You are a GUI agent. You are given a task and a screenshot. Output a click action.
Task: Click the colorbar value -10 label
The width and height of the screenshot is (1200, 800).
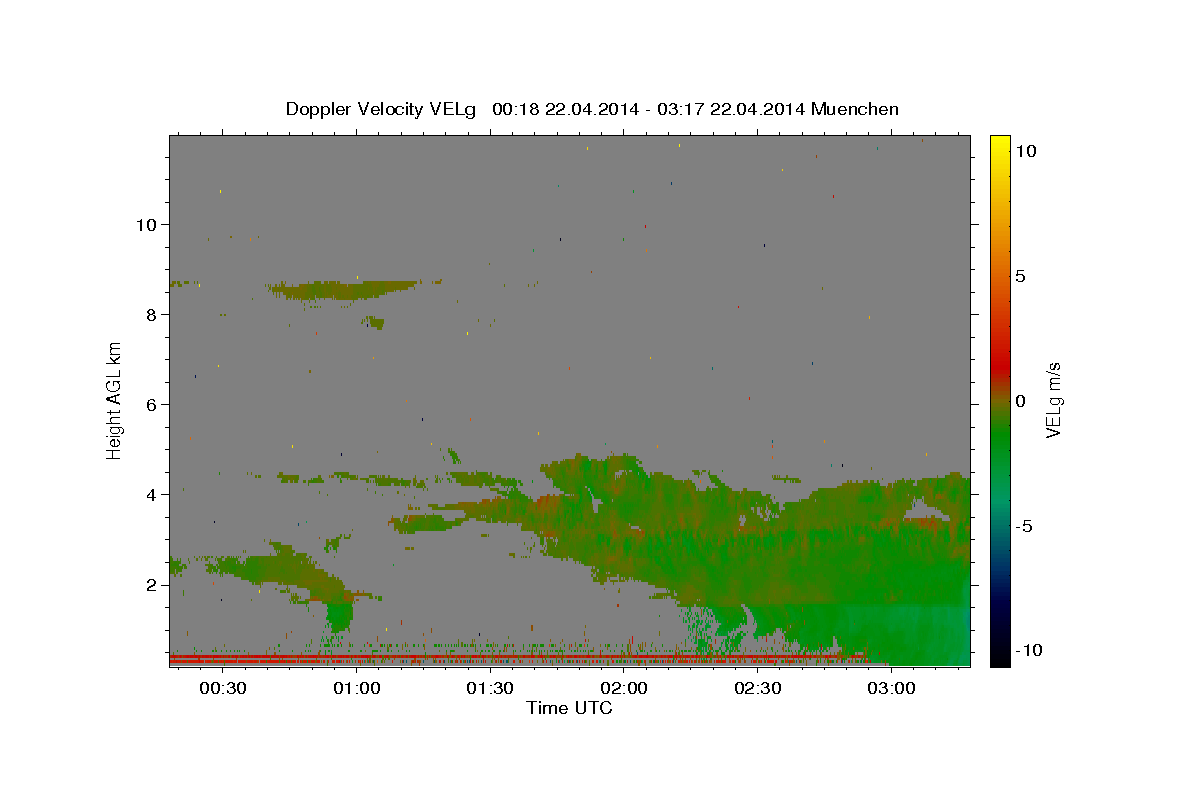(x=1029, y=651)
